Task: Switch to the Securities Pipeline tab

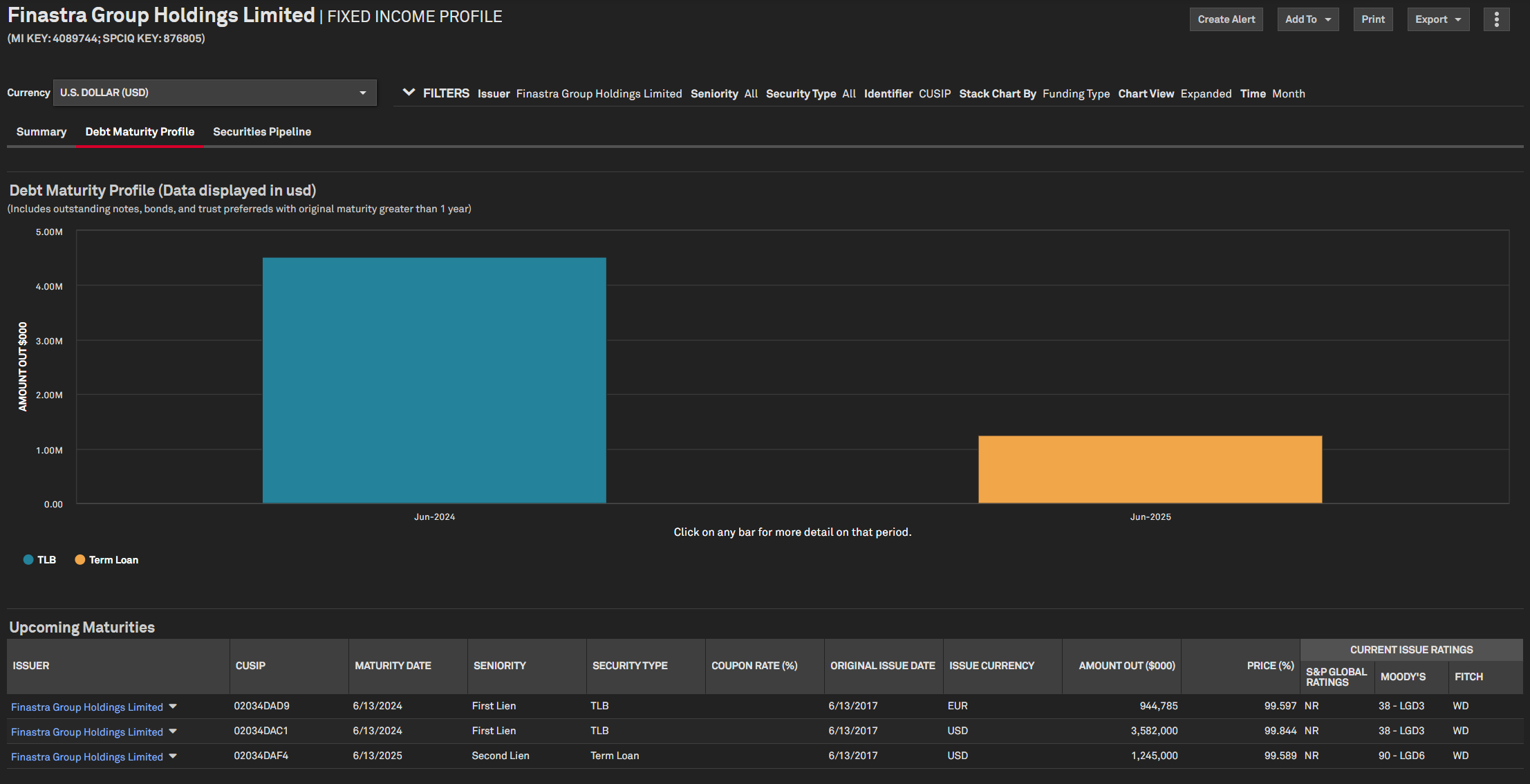Action: coord(261,131)
